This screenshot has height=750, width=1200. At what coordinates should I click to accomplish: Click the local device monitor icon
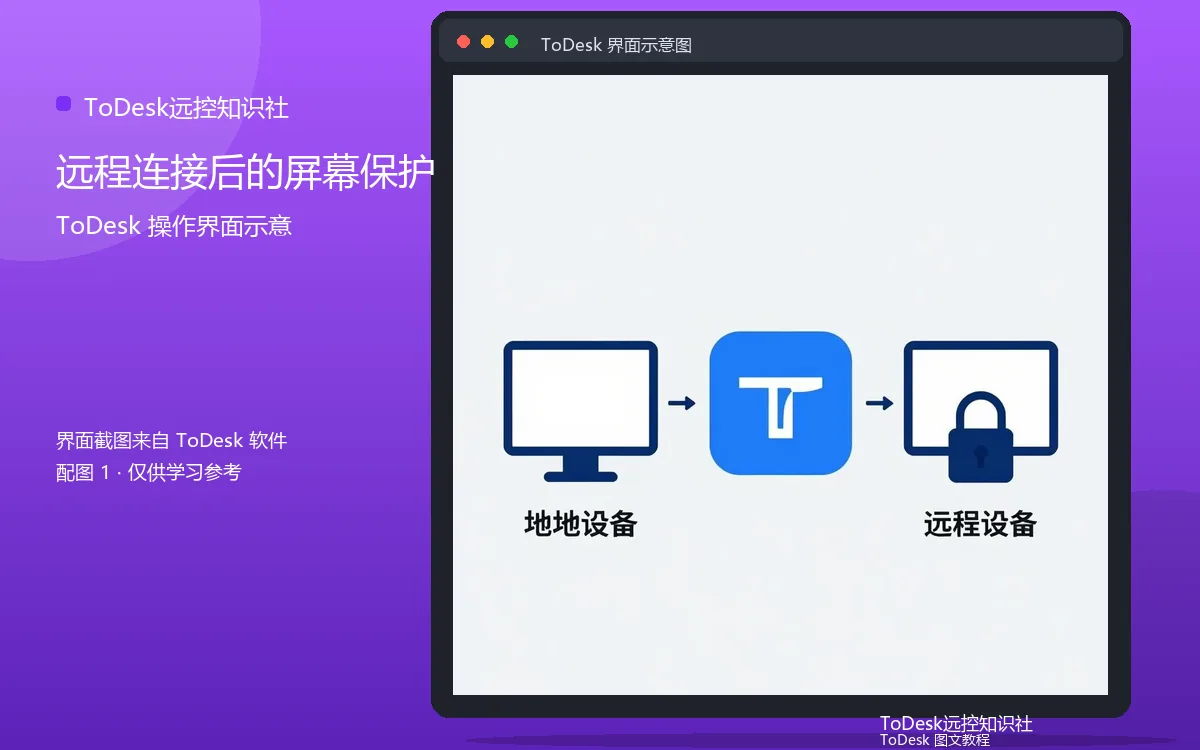click(580, 411)
